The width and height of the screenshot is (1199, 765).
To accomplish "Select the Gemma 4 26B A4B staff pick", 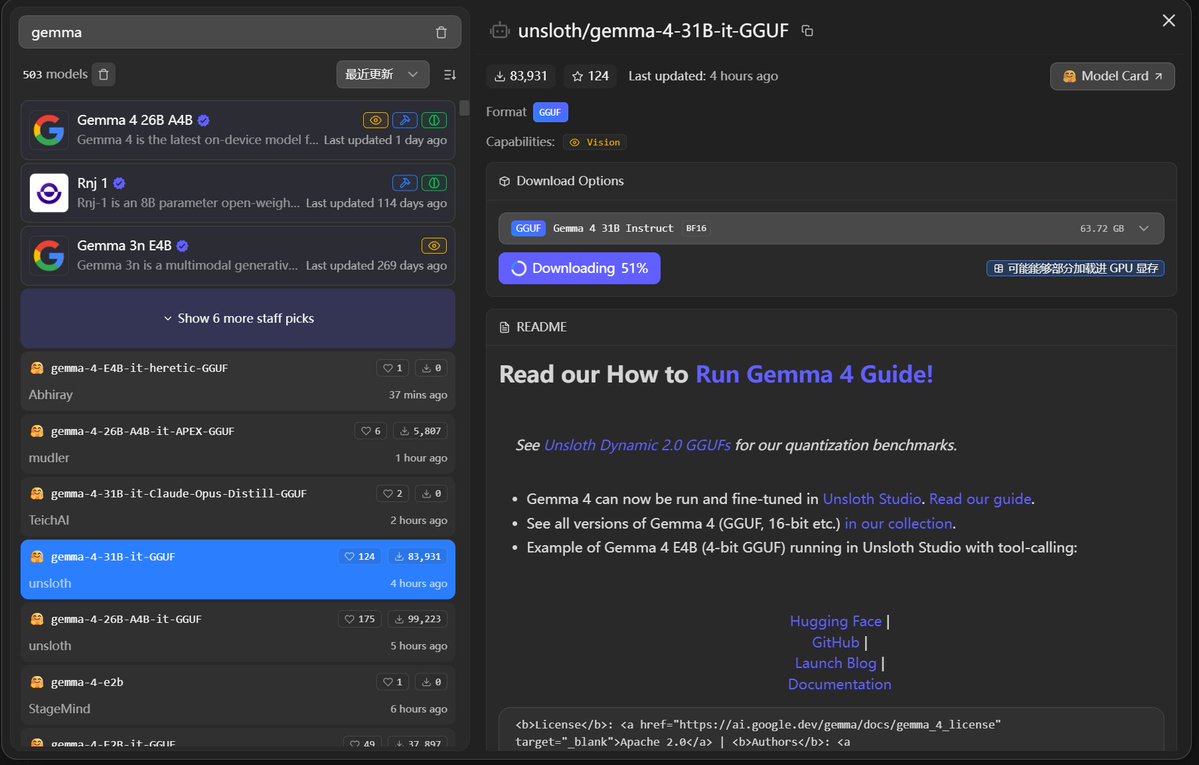I will 238,130.
